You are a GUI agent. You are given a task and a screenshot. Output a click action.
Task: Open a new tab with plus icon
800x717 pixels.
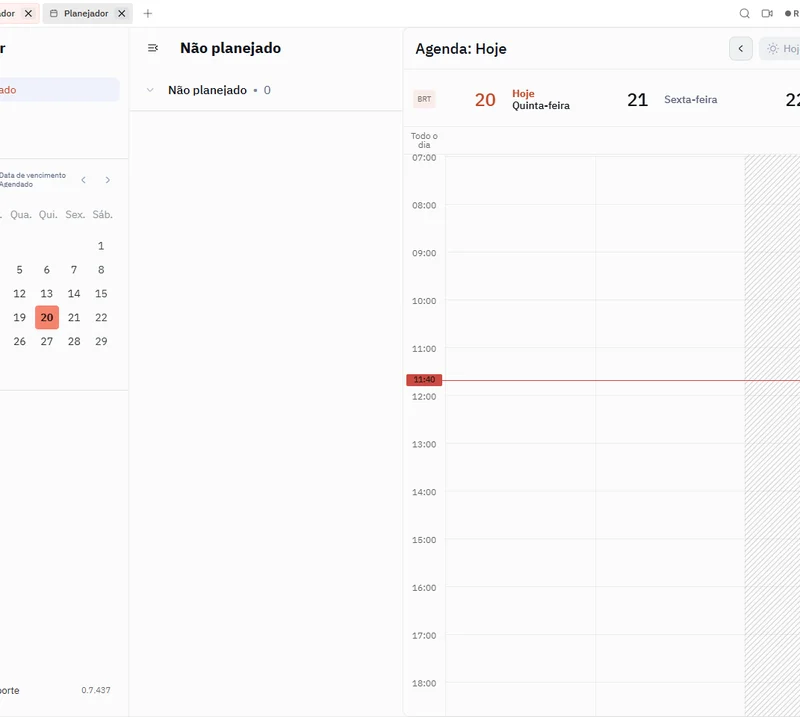(148, 13)
